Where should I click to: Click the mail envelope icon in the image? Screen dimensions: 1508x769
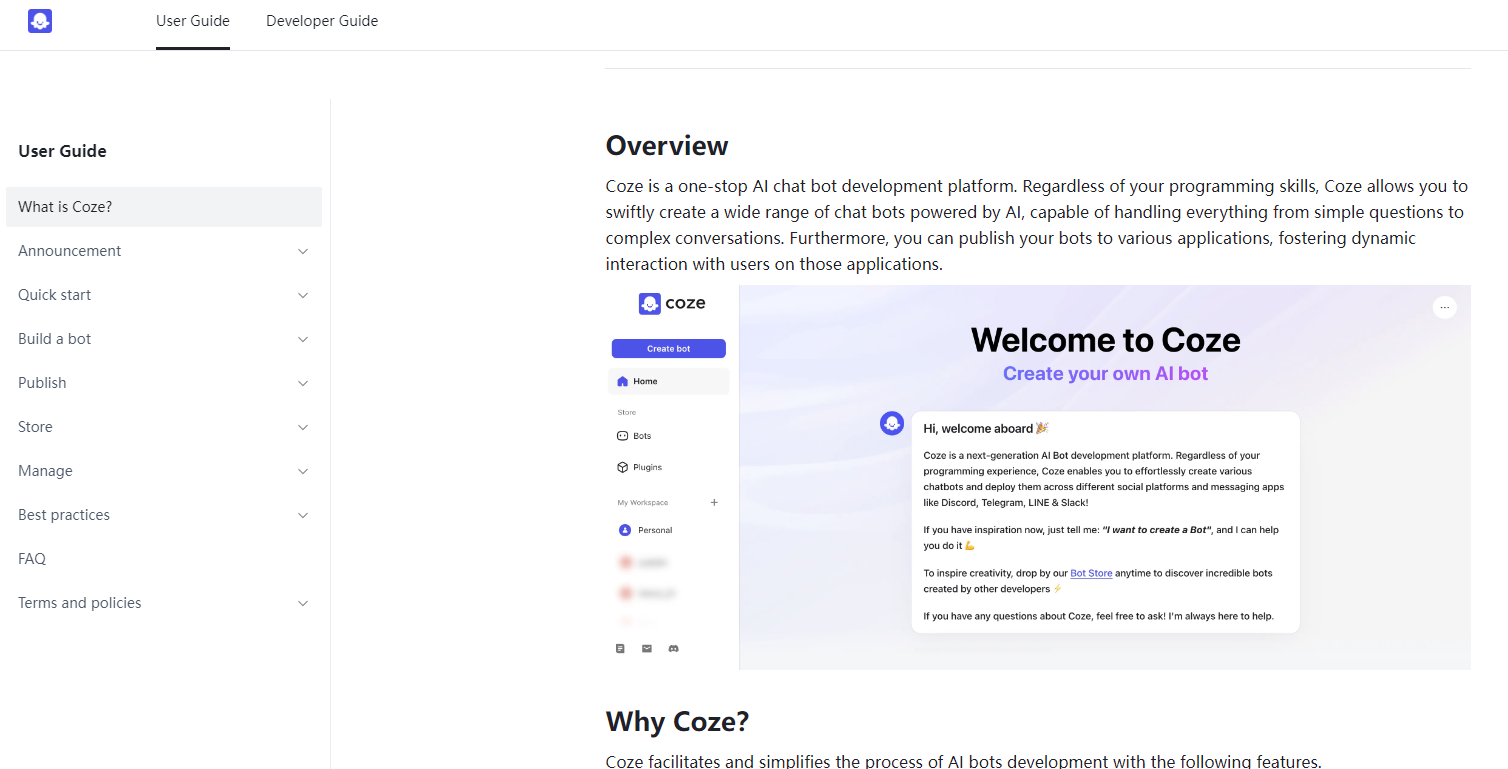pyautogui.click(x=647, y=649)
